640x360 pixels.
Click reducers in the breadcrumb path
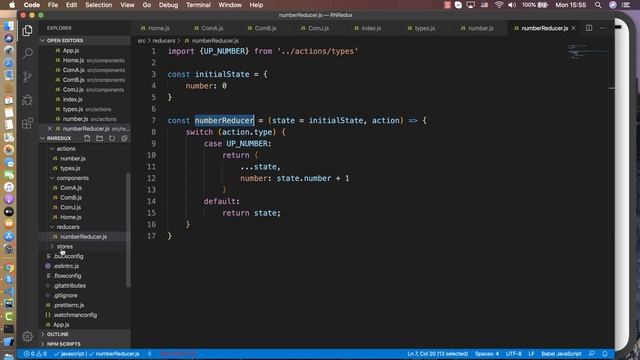point(164,41)
